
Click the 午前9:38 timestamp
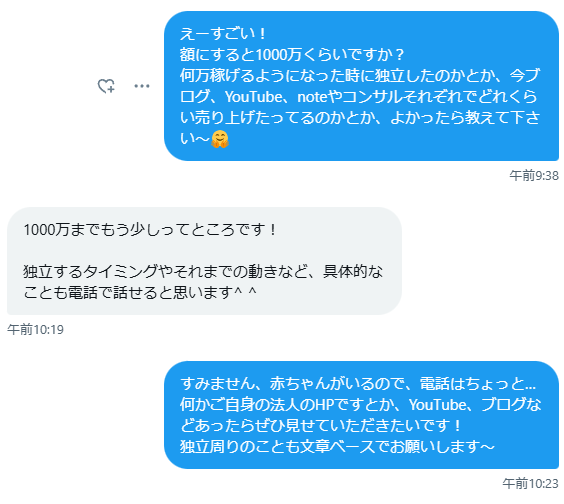(534, 176)
